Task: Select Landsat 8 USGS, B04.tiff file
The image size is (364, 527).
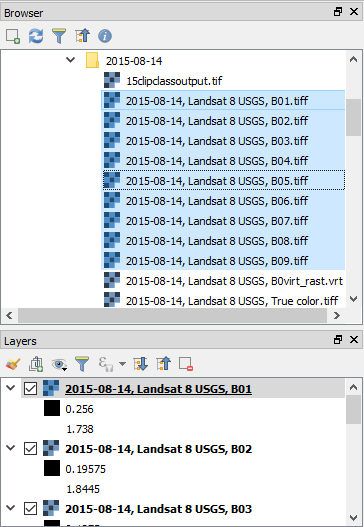Action: pyautogui.click(x=223, y=161)
